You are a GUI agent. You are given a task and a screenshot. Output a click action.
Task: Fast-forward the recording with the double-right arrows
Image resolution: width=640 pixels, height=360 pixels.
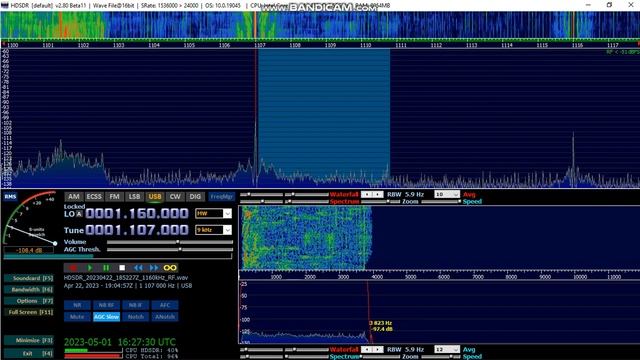pos(154,268)
